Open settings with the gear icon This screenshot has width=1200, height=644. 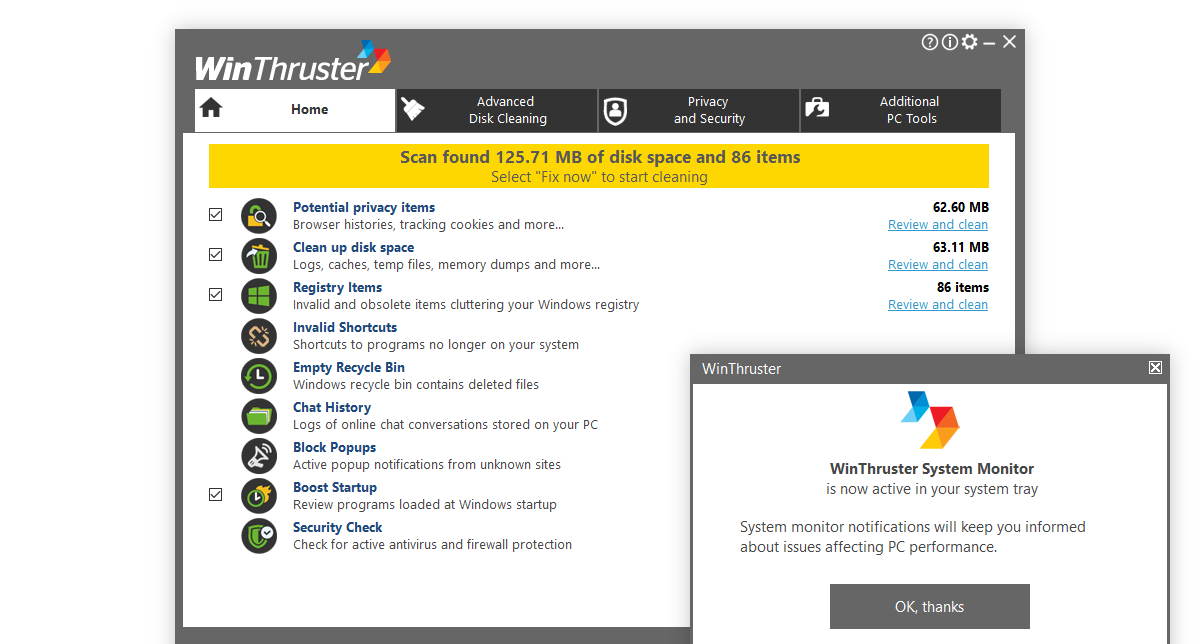(969, 42)
